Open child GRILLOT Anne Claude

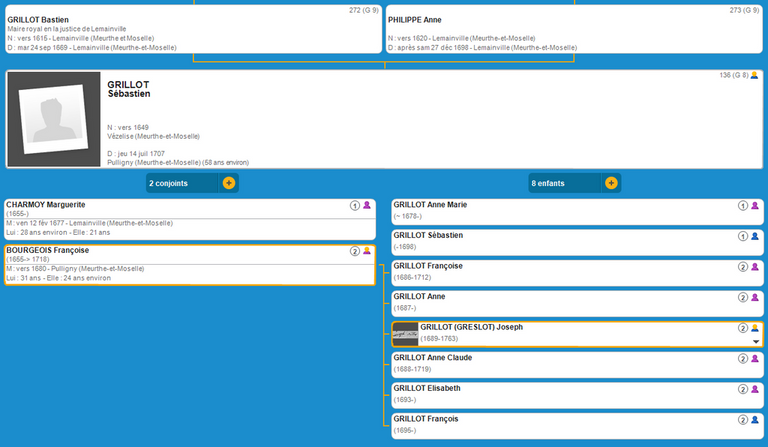click(432, 357)
